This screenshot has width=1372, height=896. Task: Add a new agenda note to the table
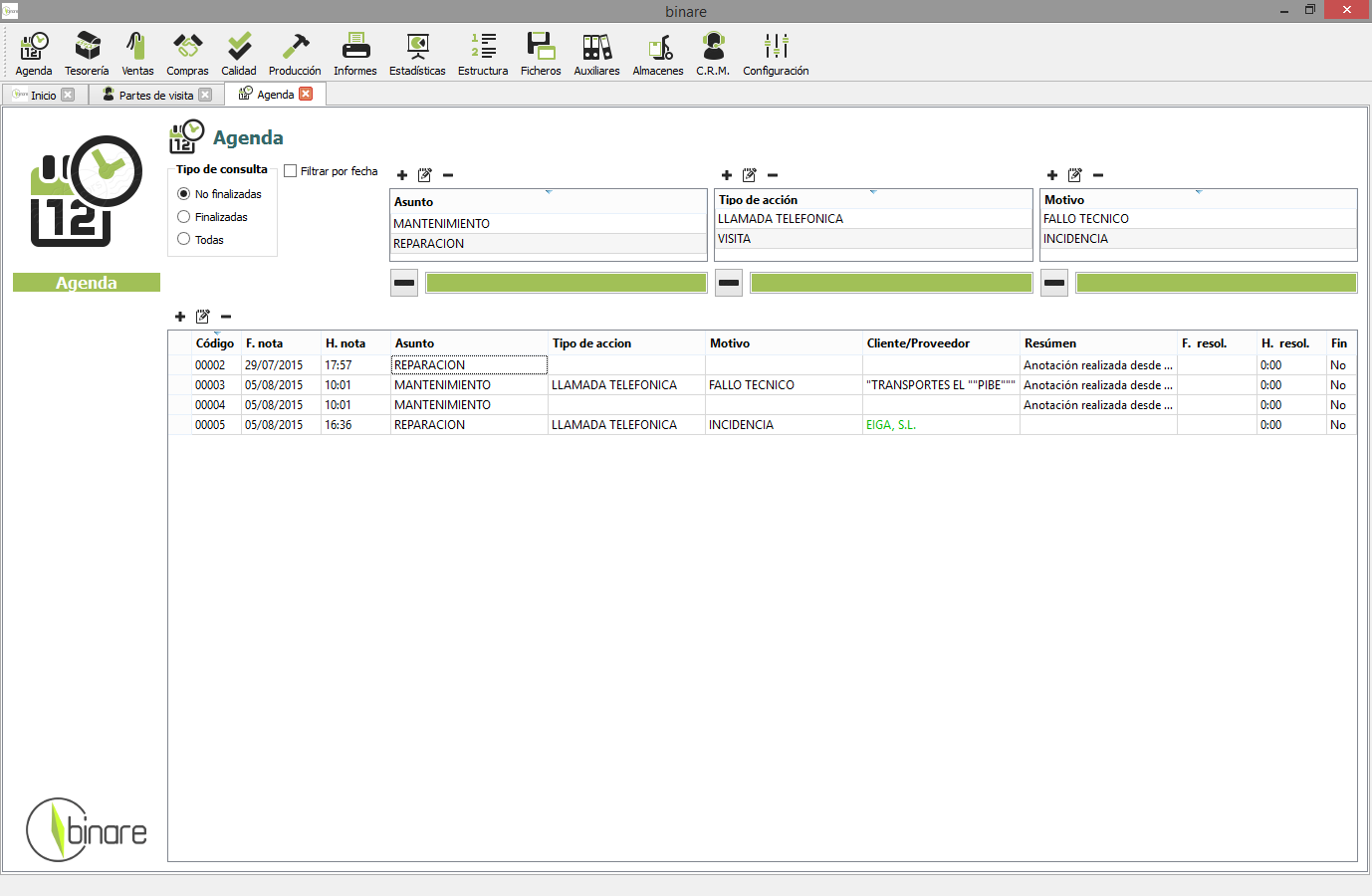[180, 317]
